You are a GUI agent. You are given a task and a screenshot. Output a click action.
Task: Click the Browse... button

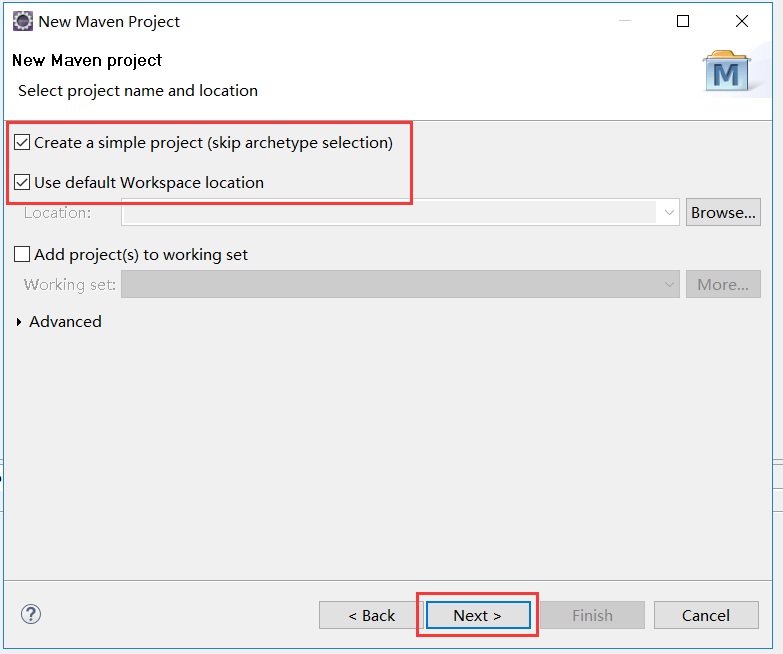(x=723, y=212)
